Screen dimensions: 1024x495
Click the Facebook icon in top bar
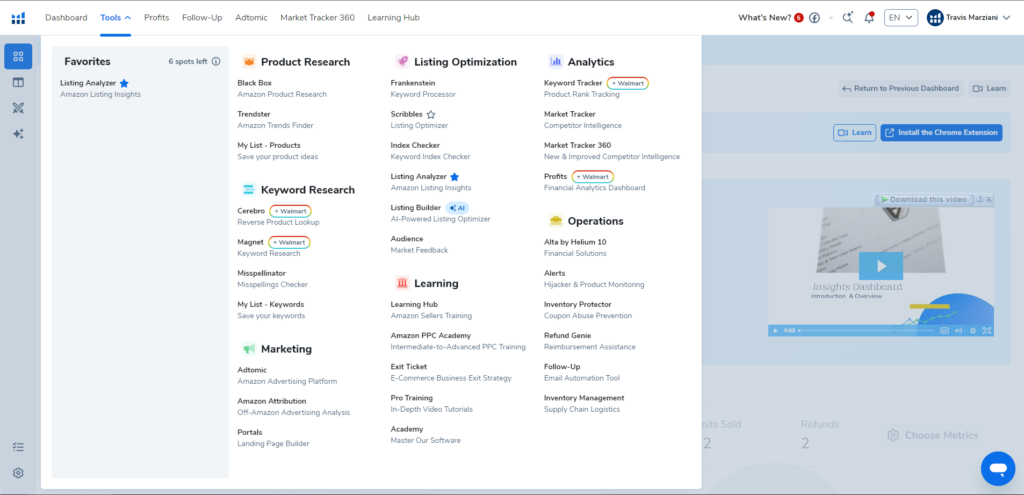tap(814, 18)
